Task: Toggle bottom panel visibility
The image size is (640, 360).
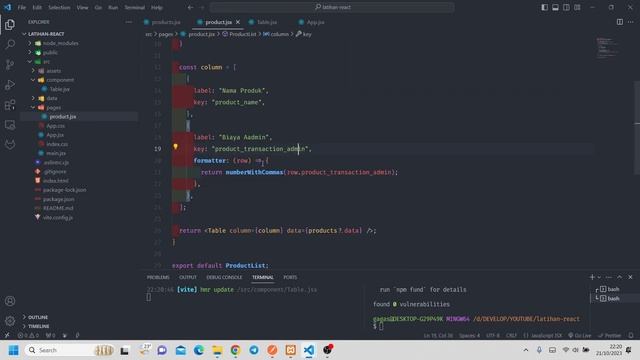Action: point(556,7)
